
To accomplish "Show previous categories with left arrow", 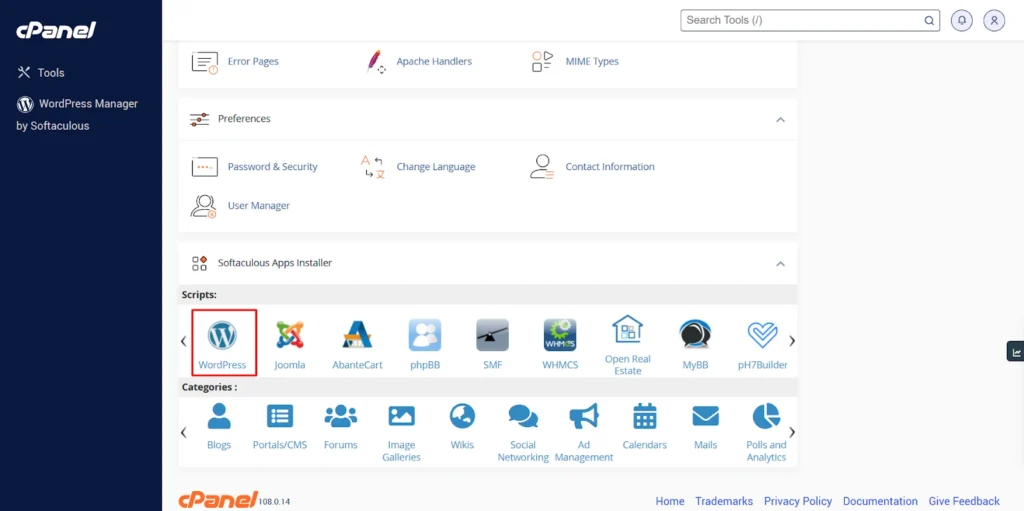I will coord(184,432).
